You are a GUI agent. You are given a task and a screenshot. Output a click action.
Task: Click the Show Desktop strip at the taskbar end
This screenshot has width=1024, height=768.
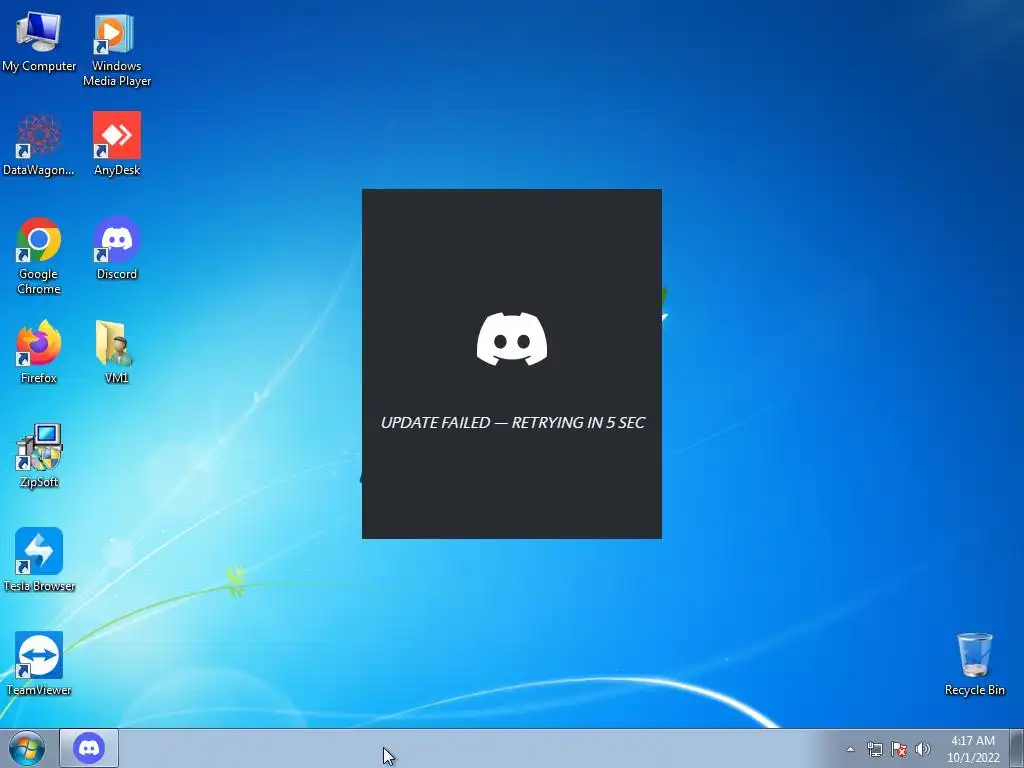[1017, 748]
